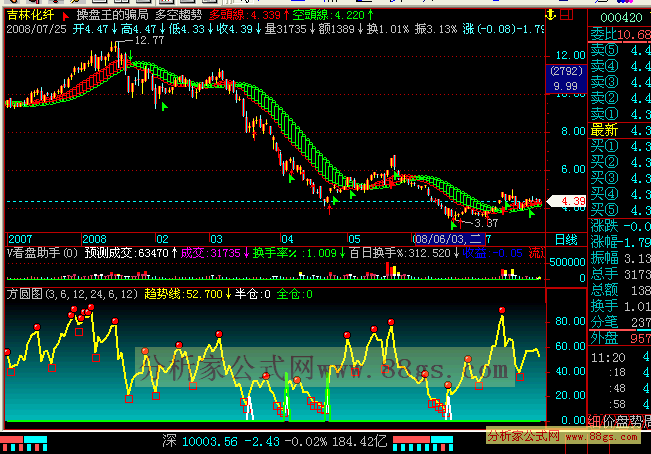Viewport: 651px width, 454px height.
Task: Click the 全仓:0 label
Action: pyautogui.click(x=294, y=294)
